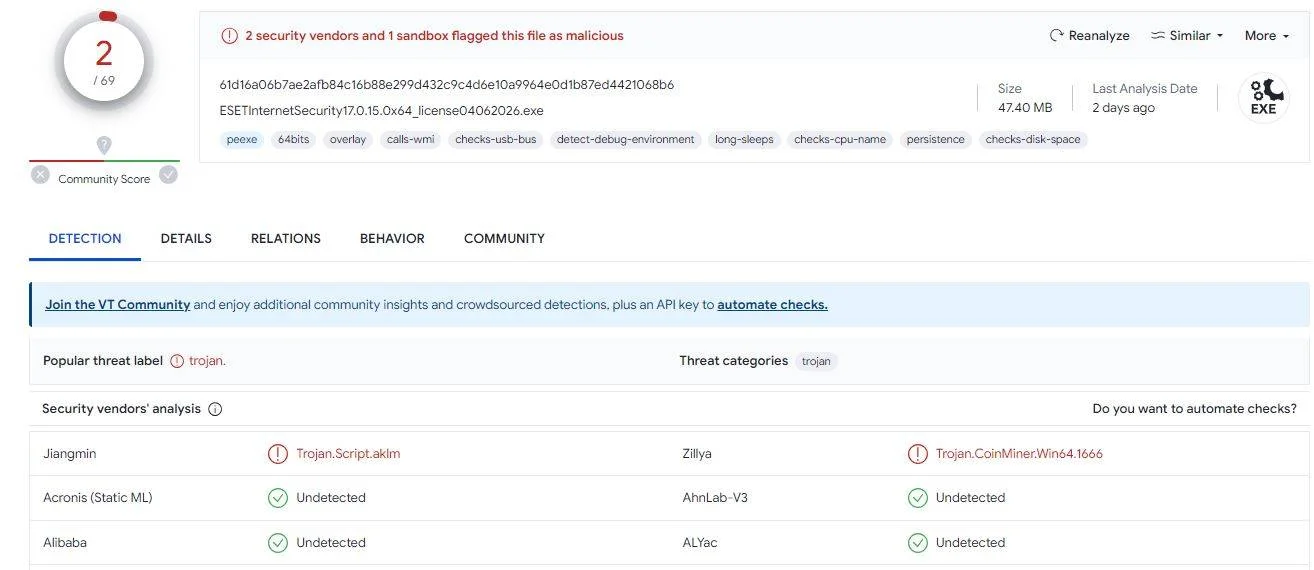Viewport: 1314px width, 570px height.
Task: Click the checks-usb-bus tag
Action: (496, 139)
